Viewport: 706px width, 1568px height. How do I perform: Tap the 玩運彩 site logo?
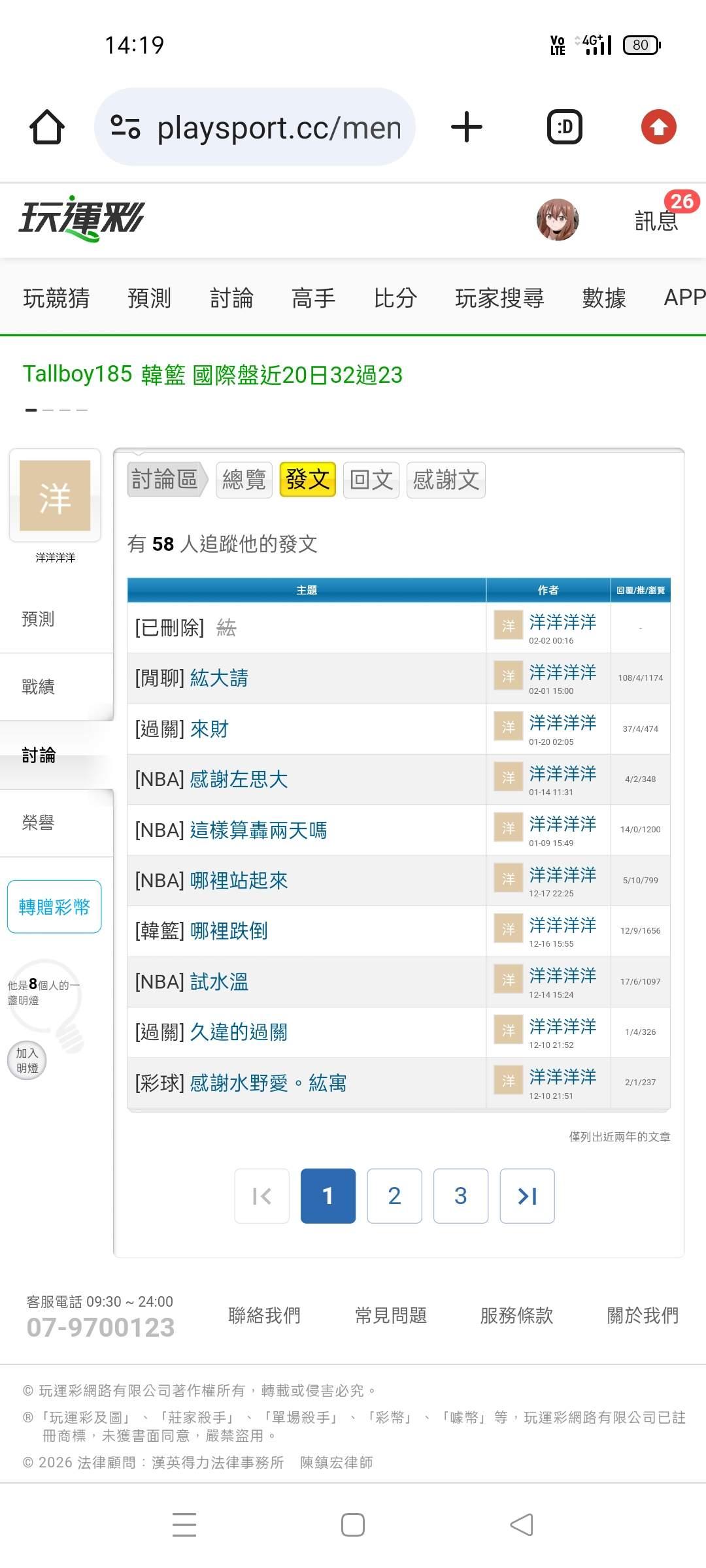coord(82,218)
